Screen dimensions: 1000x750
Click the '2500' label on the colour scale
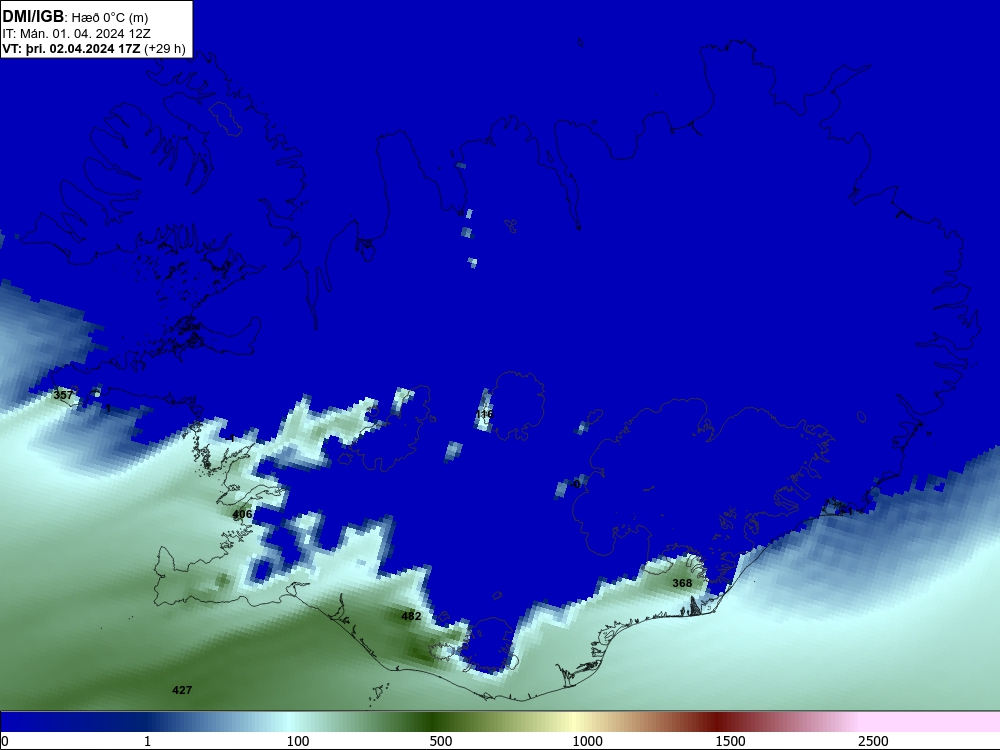click(x=873, y=741)
